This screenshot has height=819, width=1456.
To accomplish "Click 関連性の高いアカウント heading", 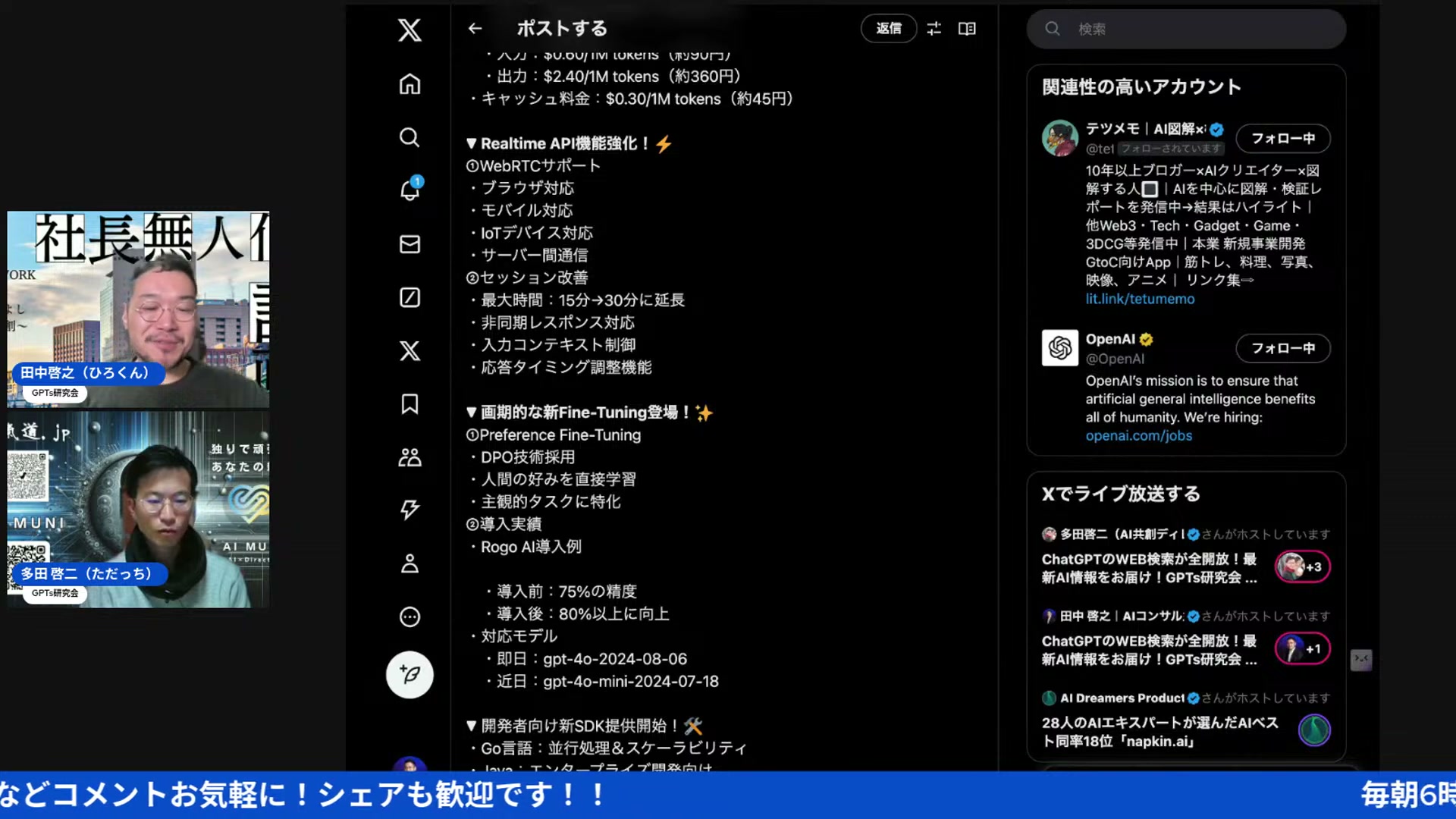I will 1141,86.
